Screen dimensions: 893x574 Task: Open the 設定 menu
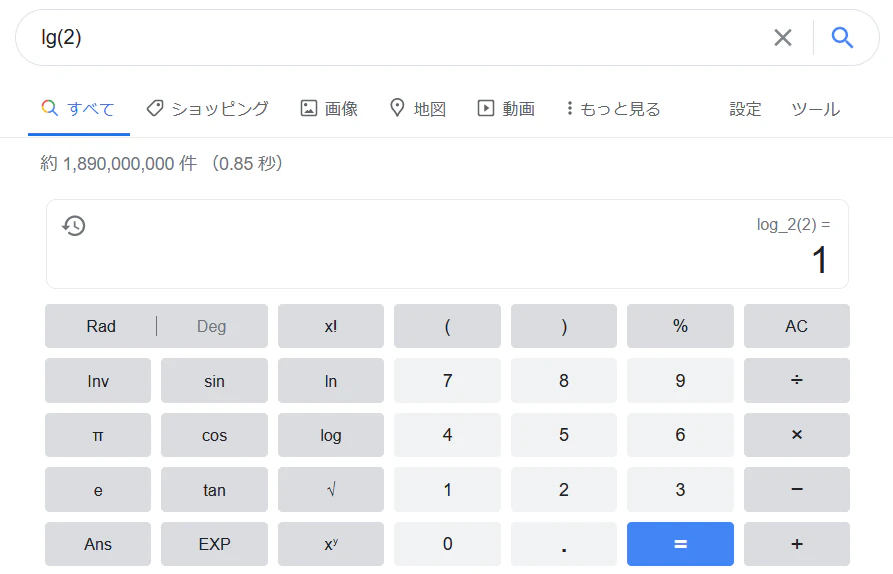tap(745, 109)
